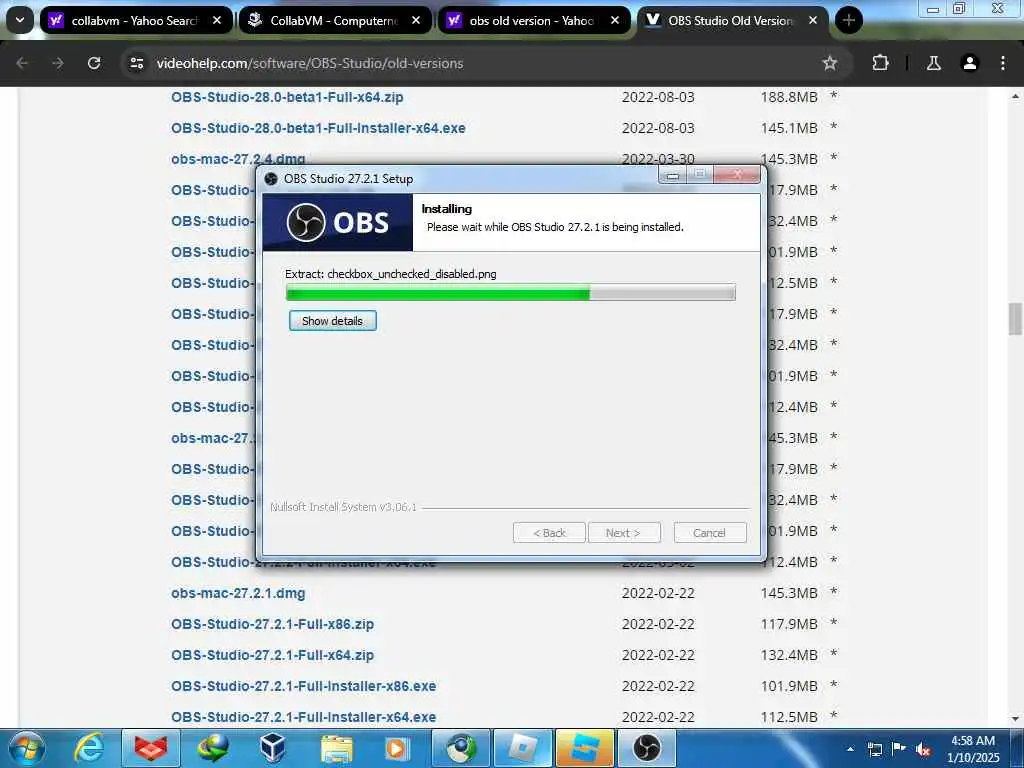Close the OBS Studio Old Versions tab
Screen dimensions: 1024x768
point(813,20)
